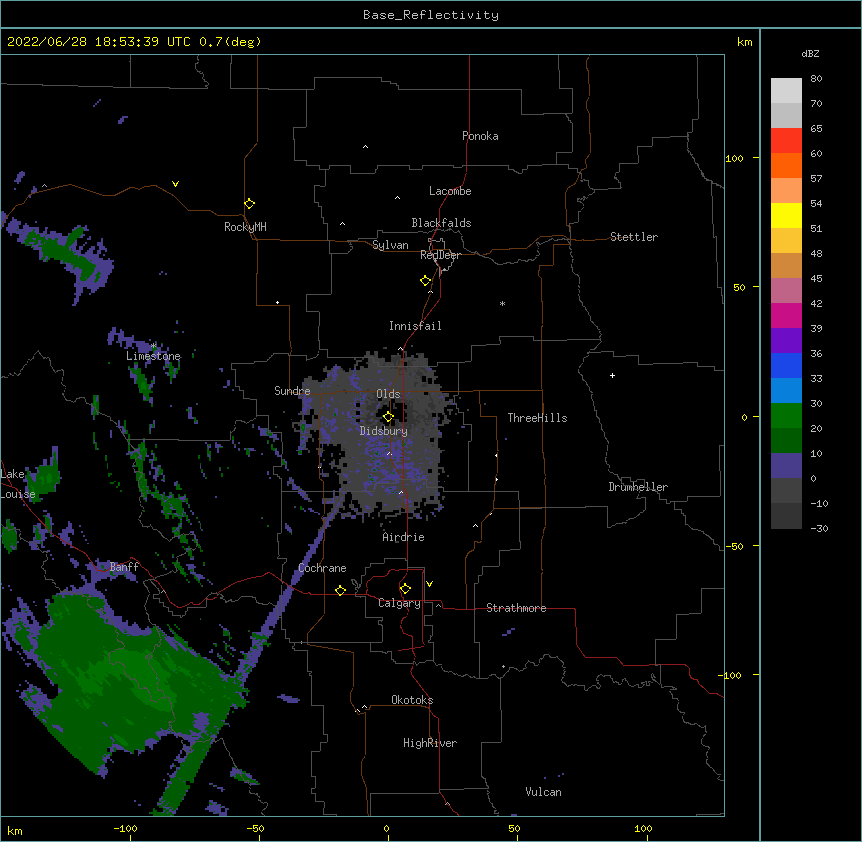The image size is (862, 842).
Task: Click the Limestone label
Action: (153, 356)
